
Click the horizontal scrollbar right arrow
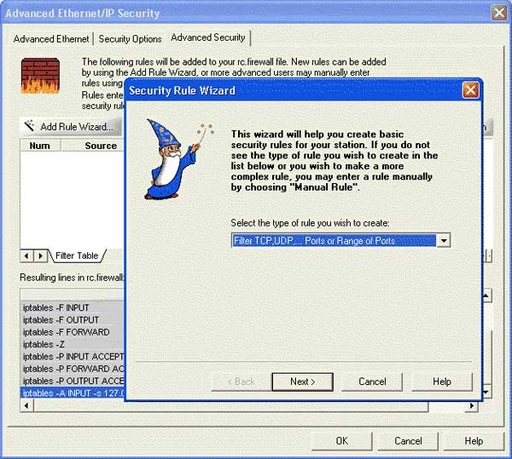[472, 406]
